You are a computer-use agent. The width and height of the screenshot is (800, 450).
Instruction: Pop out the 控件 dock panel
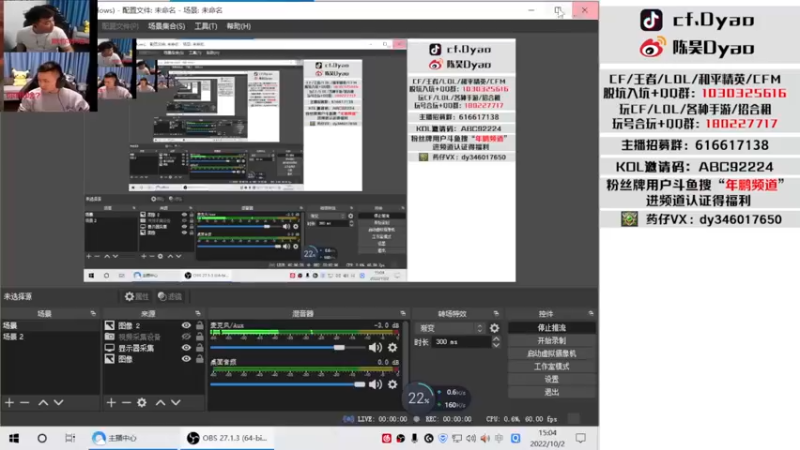click(x=591, y=313)
